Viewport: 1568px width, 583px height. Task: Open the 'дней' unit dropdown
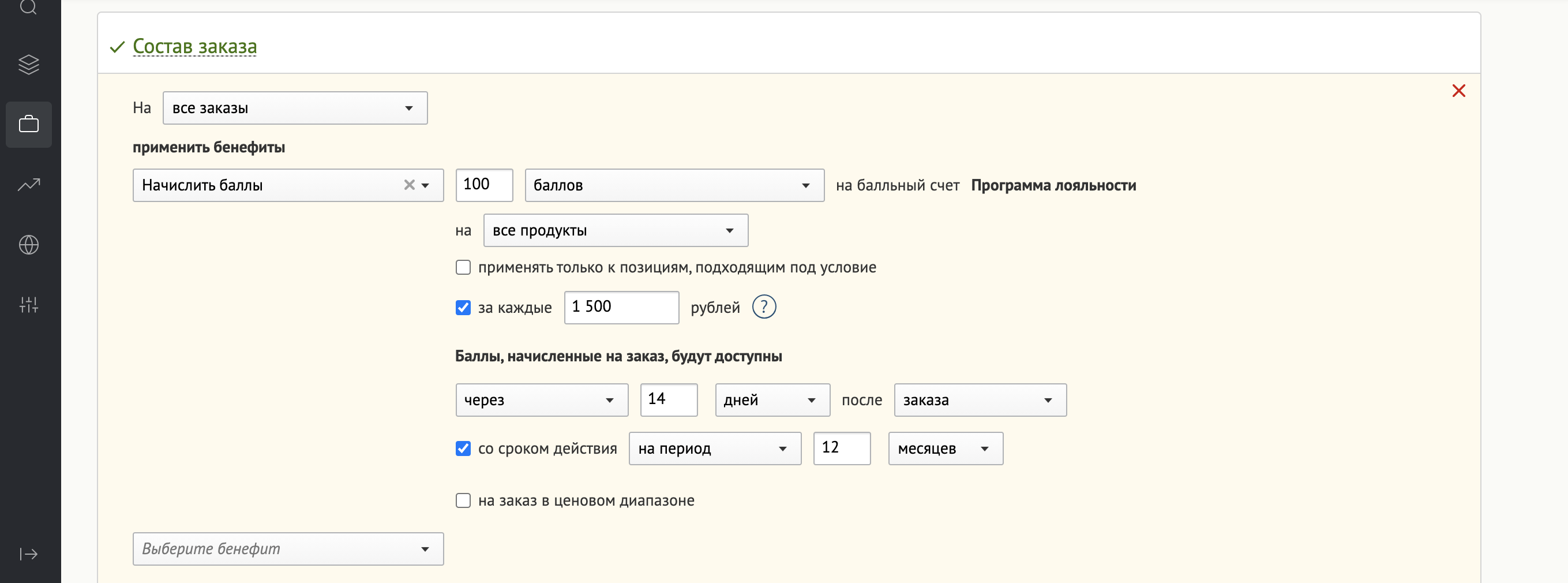point(772,400)
